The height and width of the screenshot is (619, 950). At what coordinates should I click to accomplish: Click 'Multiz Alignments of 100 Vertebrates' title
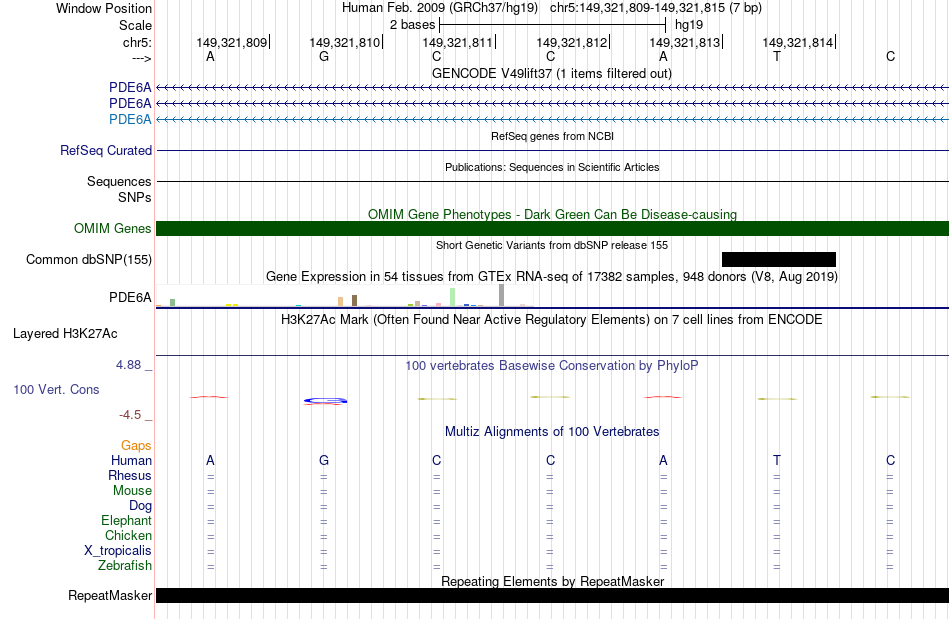[552, 432]
